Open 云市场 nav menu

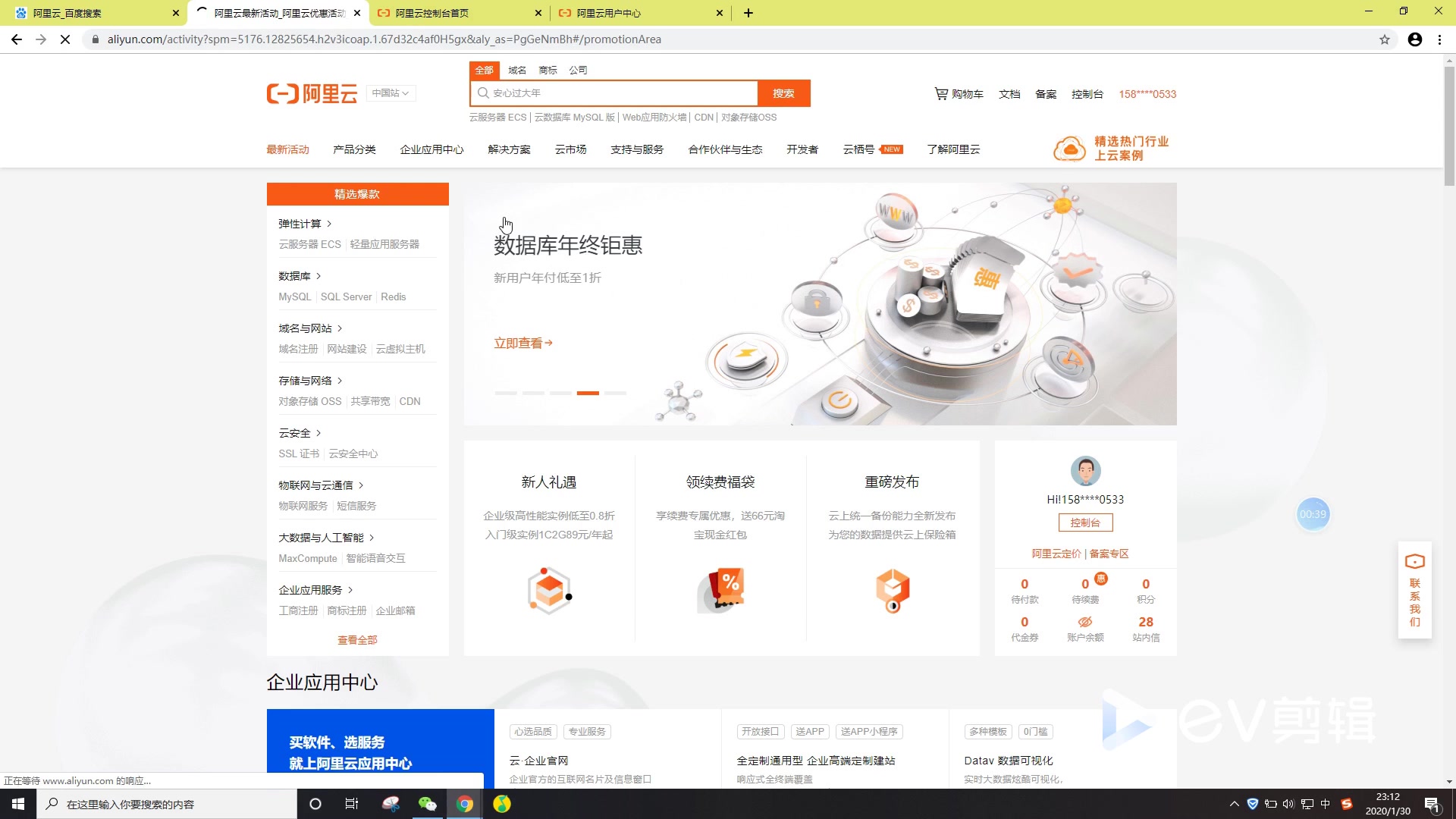click(x=570, y=149)
